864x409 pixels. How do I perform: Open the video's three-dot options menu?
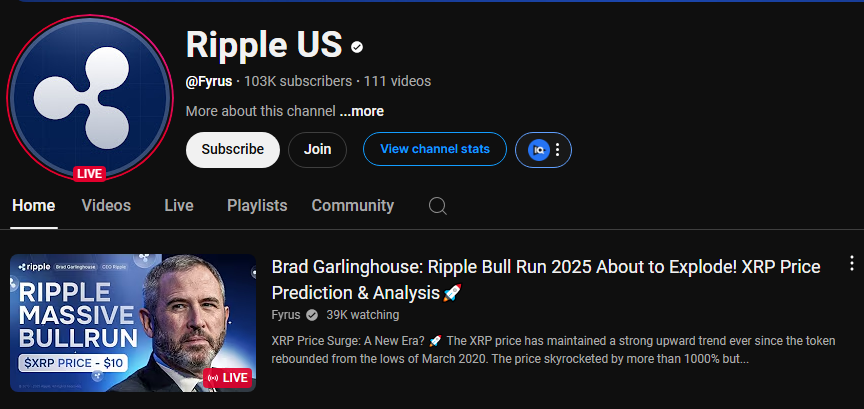pyautogui.click(x=851, y=264)
